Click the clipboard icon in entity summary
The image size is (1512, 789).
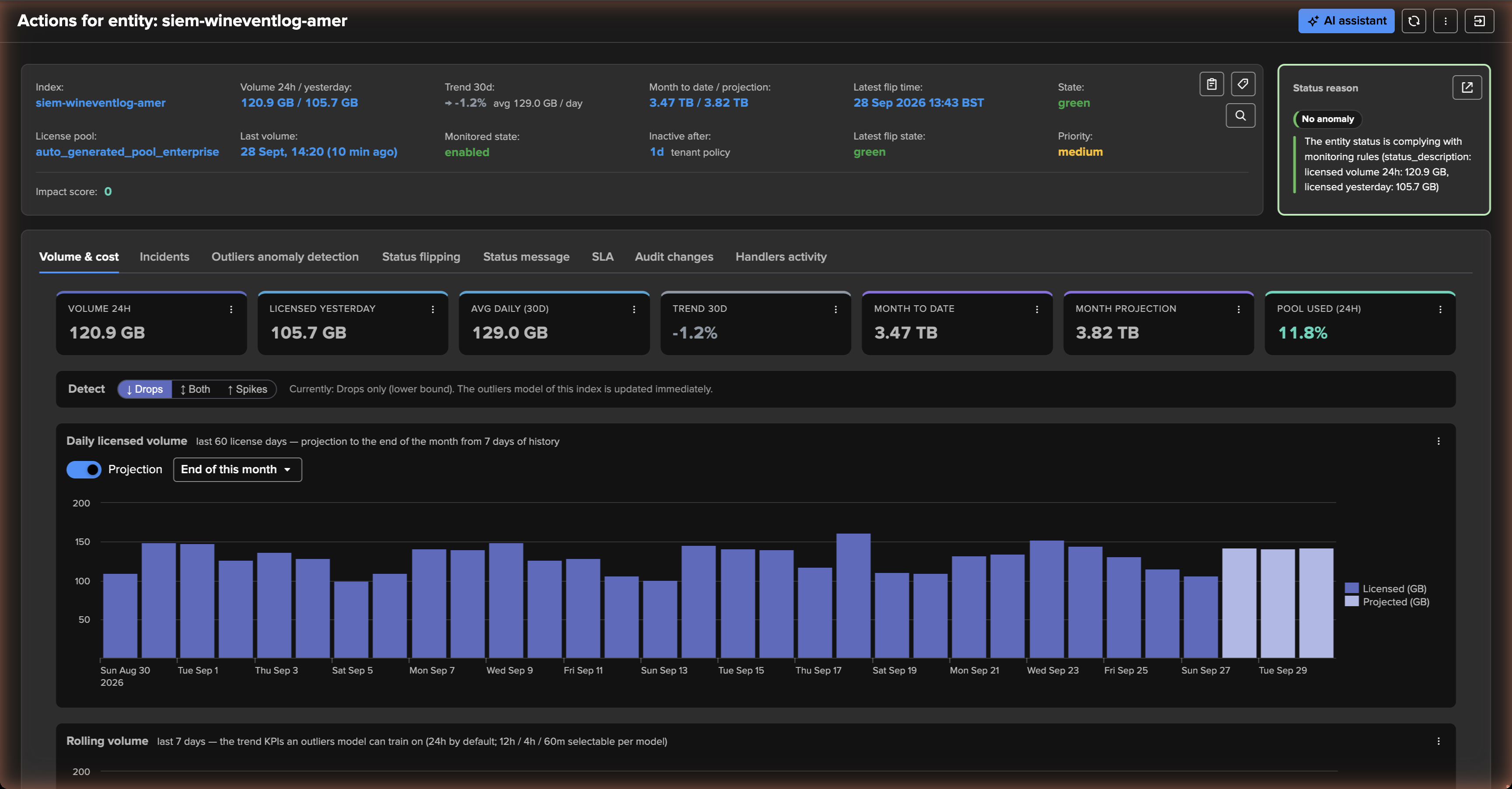pyautogui.click(x=1211, y=84)
